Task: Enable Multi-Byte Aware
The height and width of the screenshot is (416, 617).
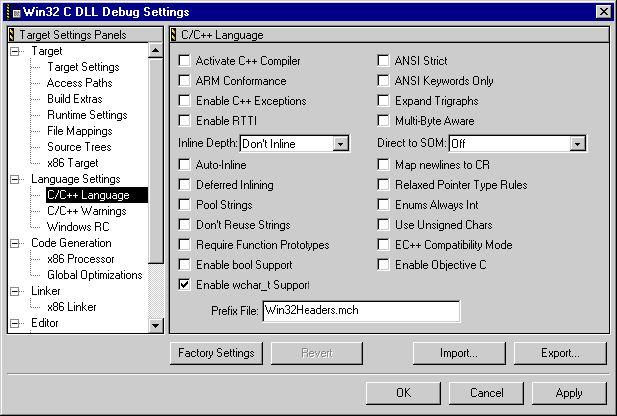Action: pyautogui.click(x=383, y=120)
